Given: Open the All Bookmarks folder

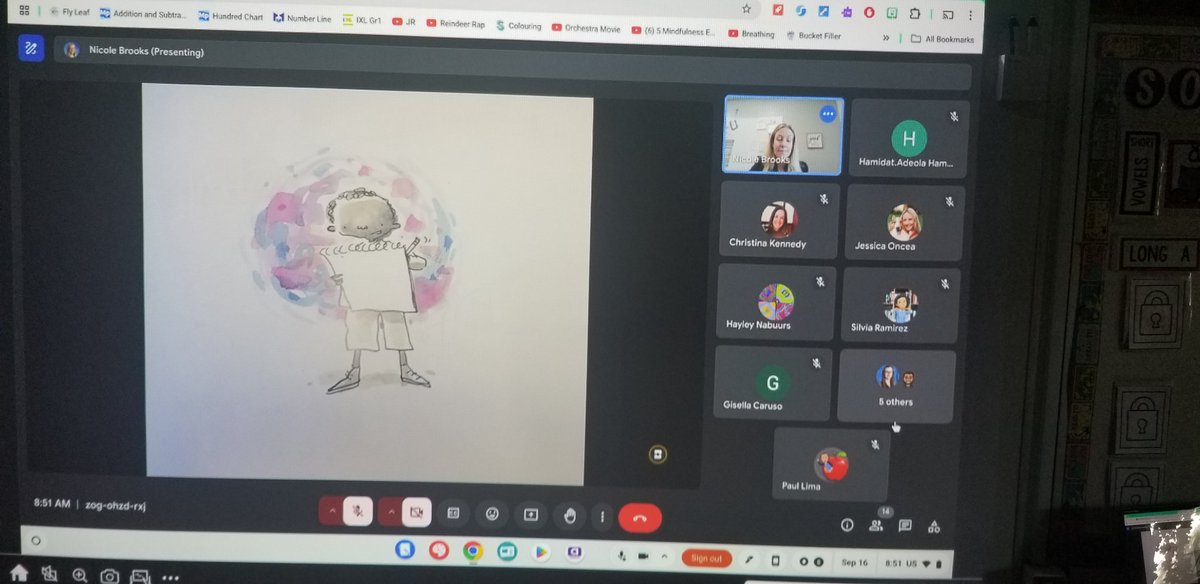Looking at the screenshot, I should [941, 39].
